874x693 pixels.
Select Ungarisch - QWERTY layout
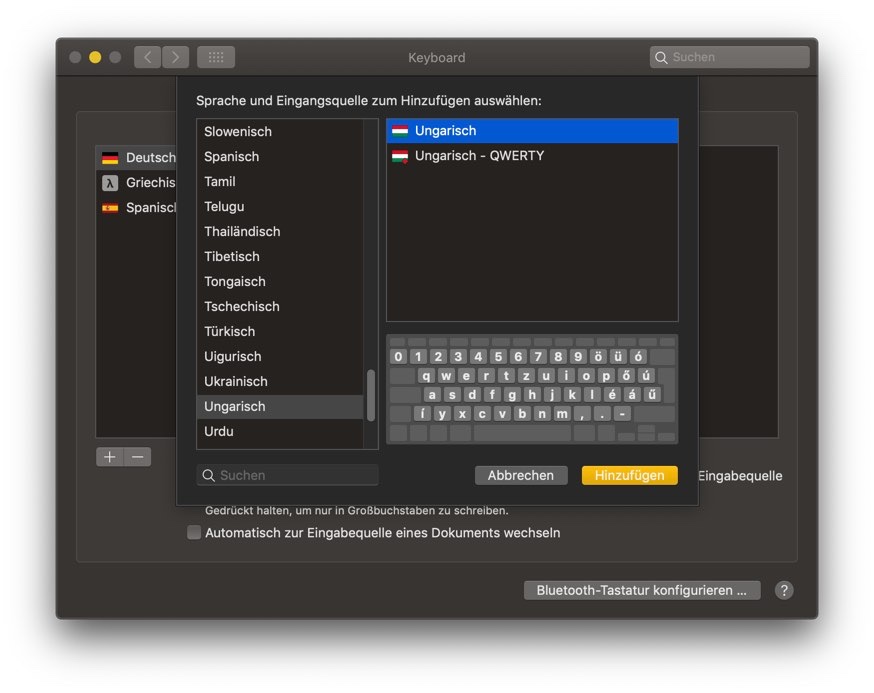pyautogui.click(x=532, y=156)
